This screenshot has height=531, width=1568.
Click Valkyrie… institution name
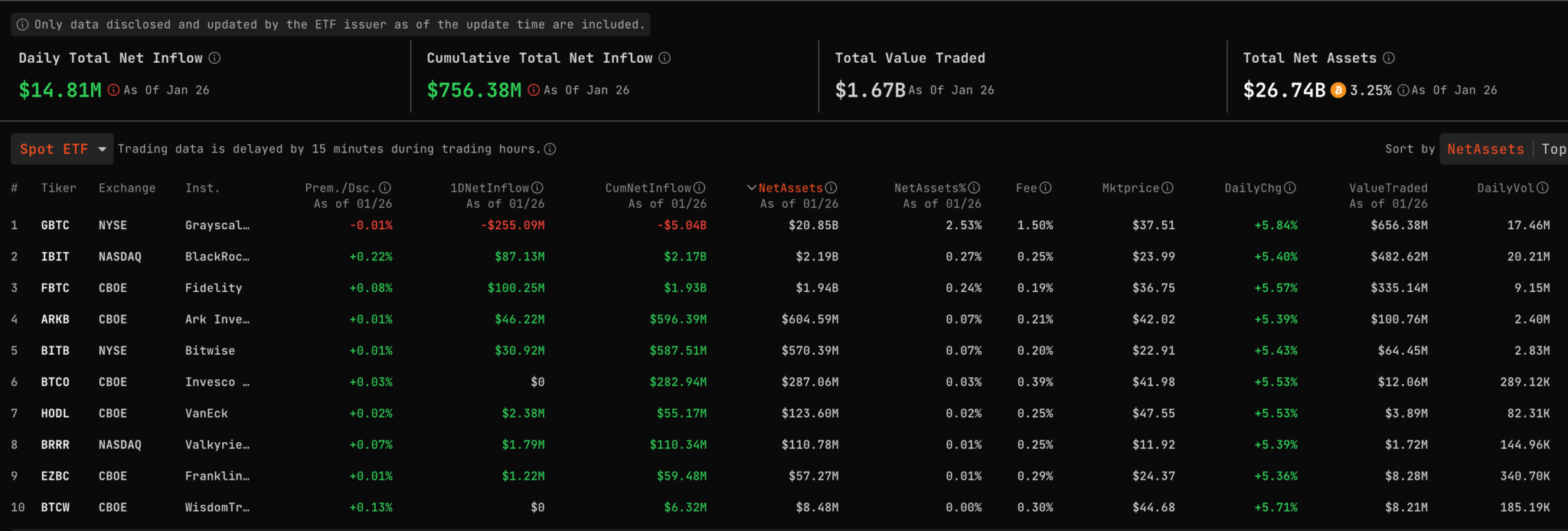click(x=217, y=445)
